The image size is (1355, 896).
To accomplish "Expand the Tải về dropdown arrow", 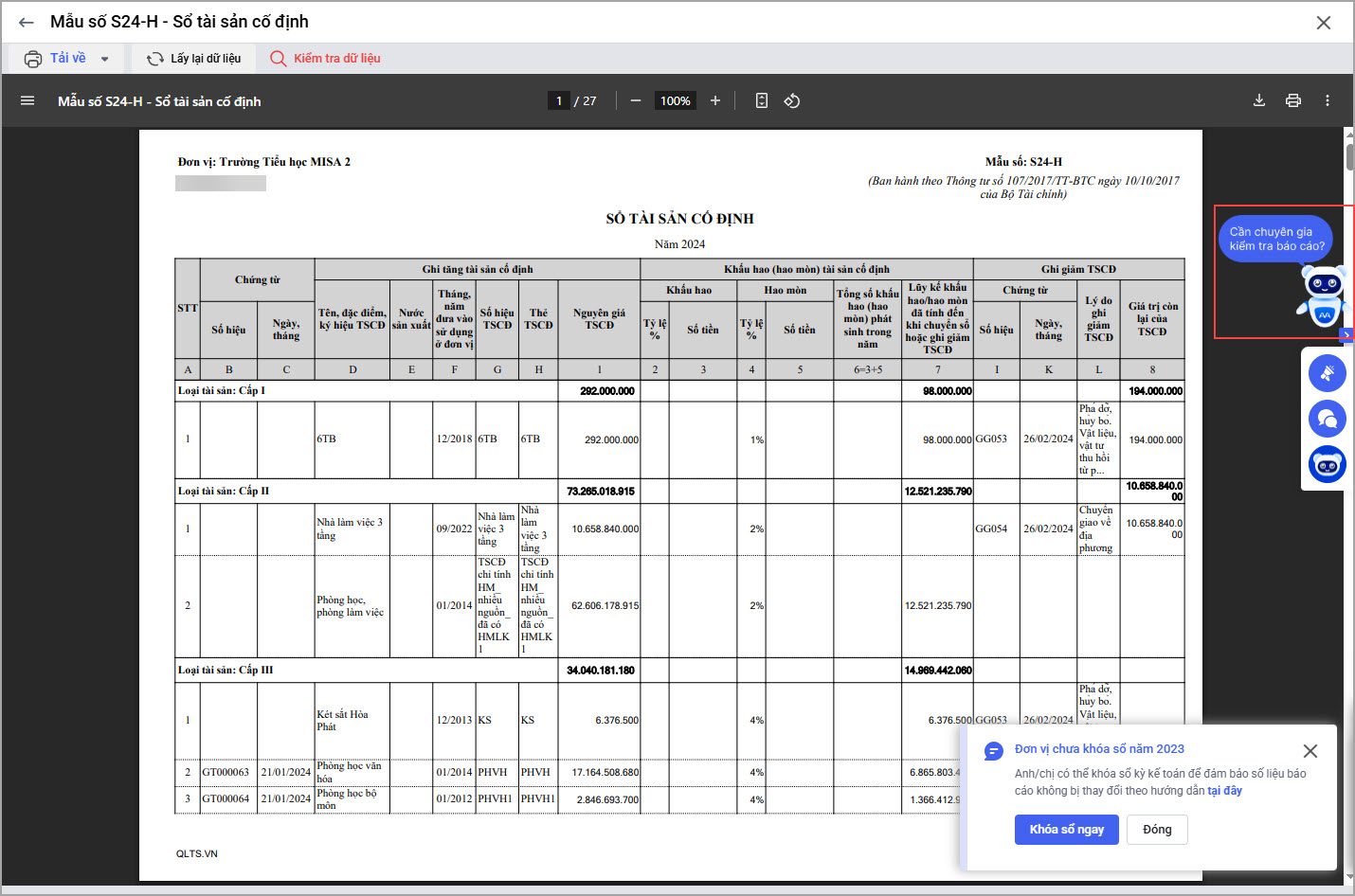I will point(105,59).
